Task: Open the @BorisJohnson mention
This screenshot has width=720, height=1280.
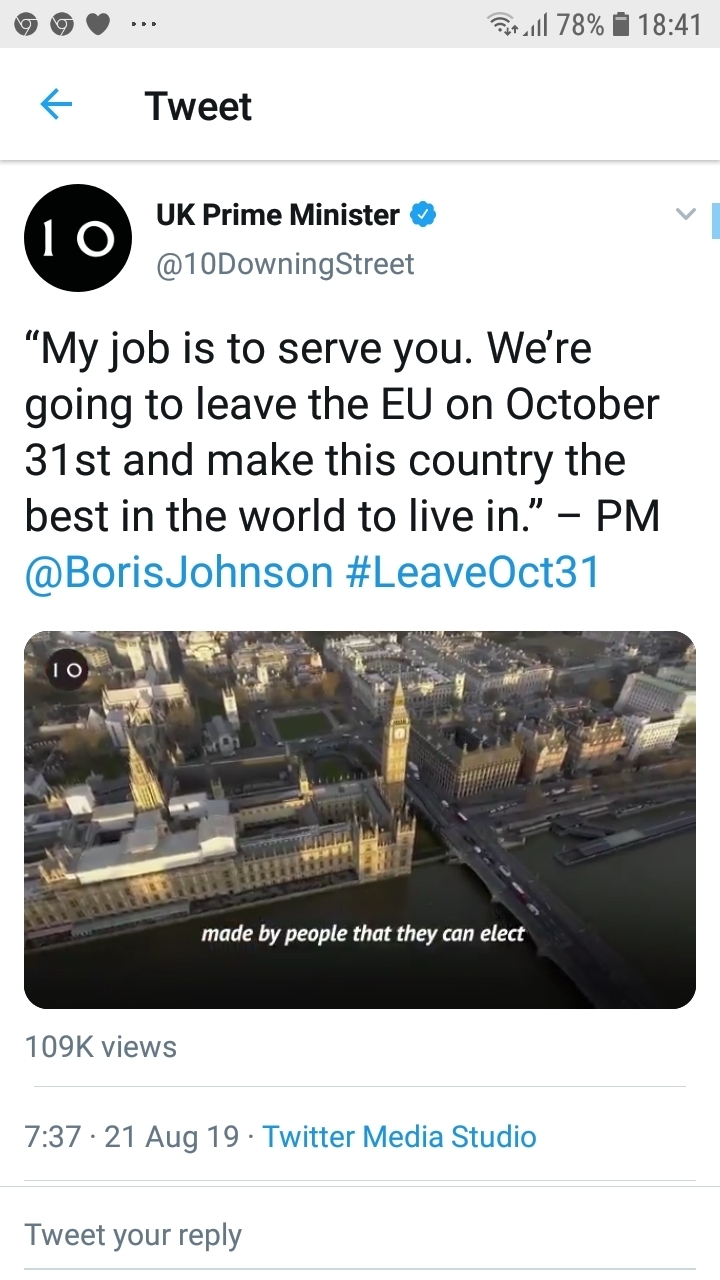Action: (178, 572)
